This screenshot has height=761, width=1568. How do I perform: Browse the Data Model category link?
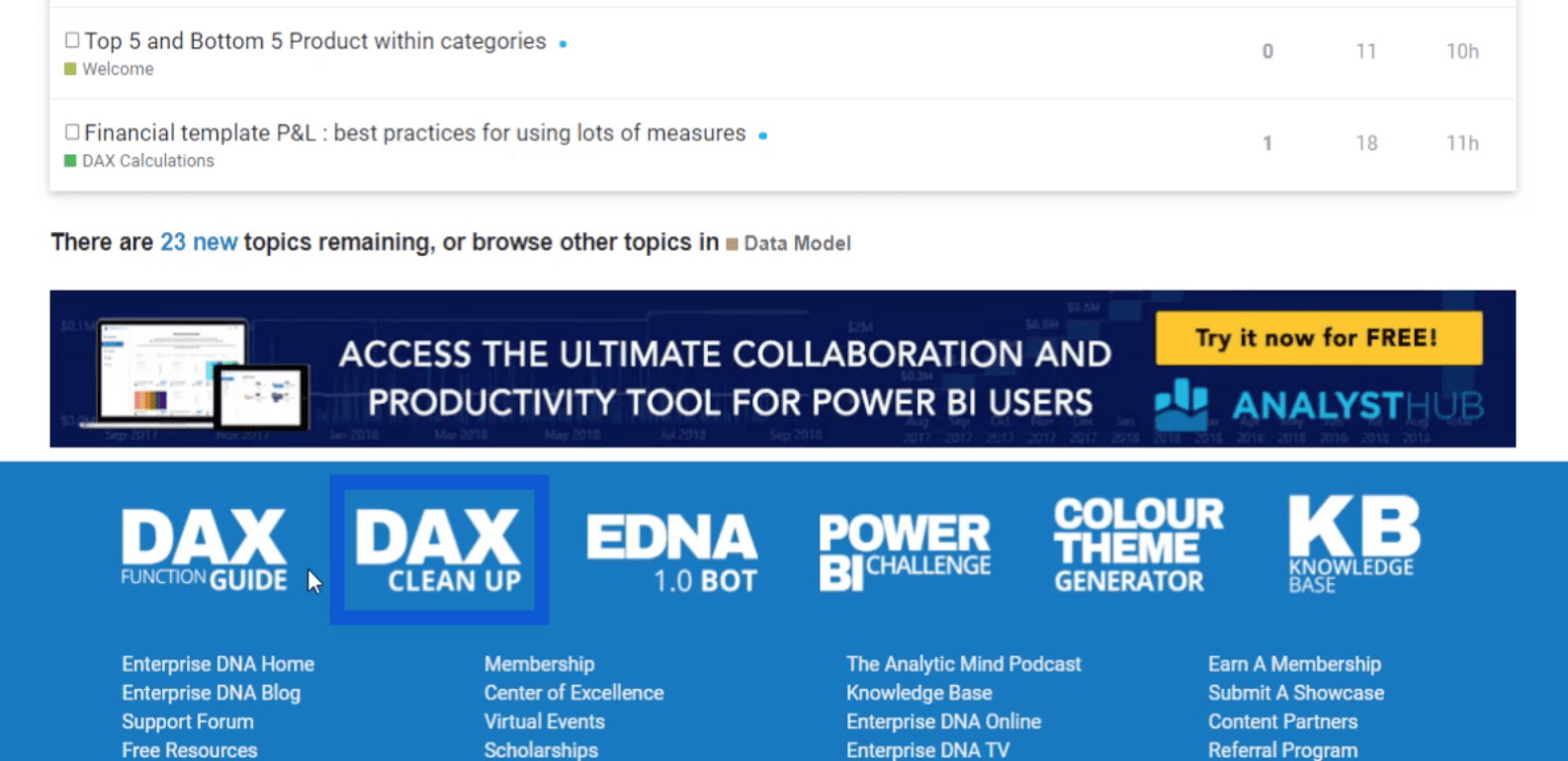788,243
